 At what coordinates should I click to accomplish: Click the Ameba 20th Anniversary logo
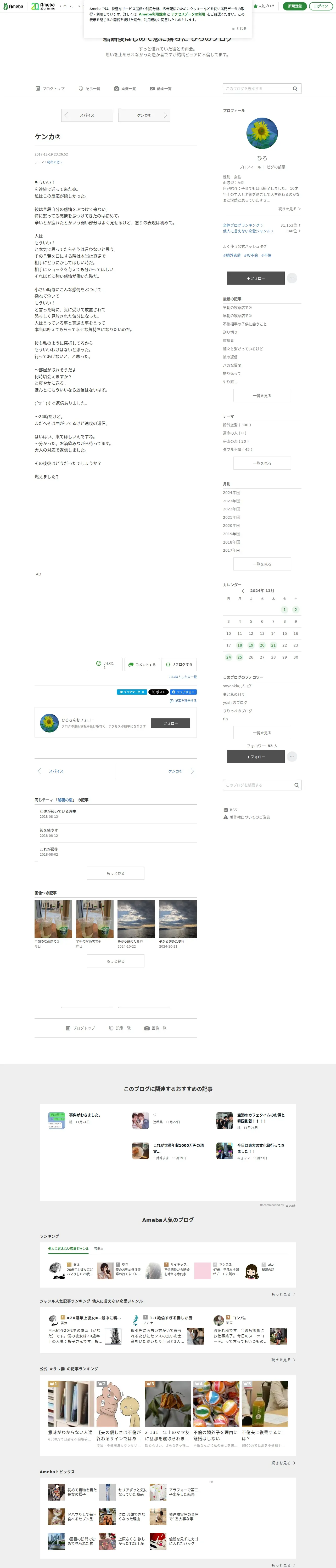tap(43, 6)
